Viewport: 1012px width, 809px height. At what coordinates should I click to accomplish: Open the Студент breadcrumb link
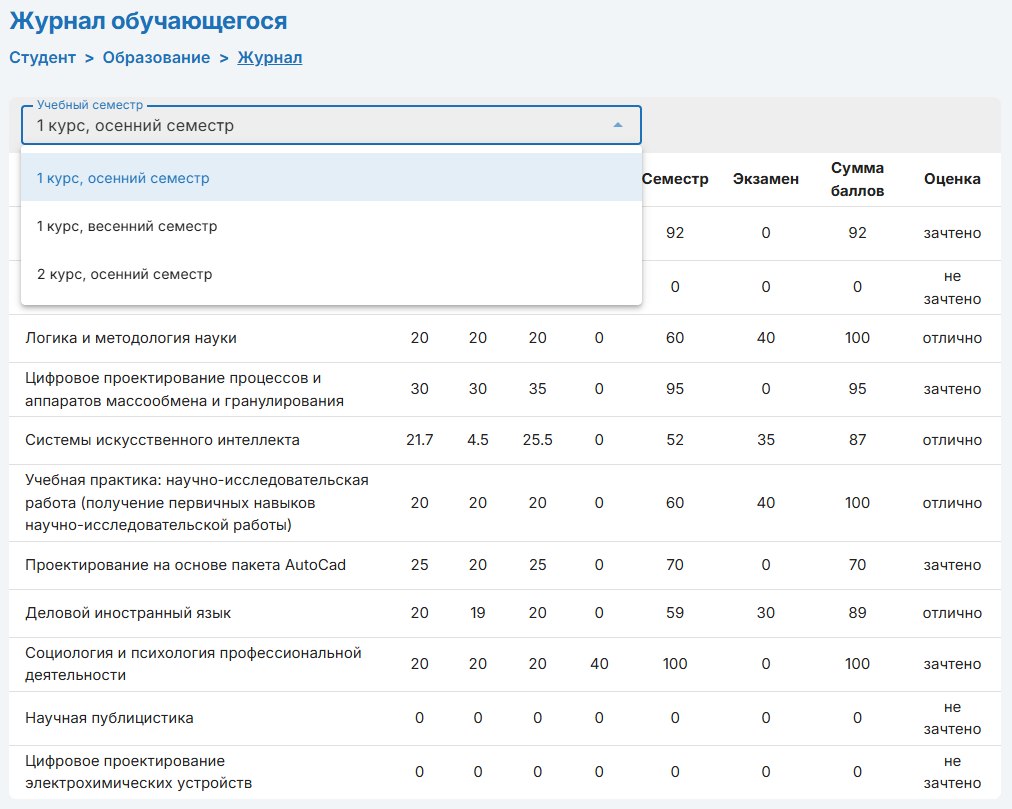click(43, 58)
